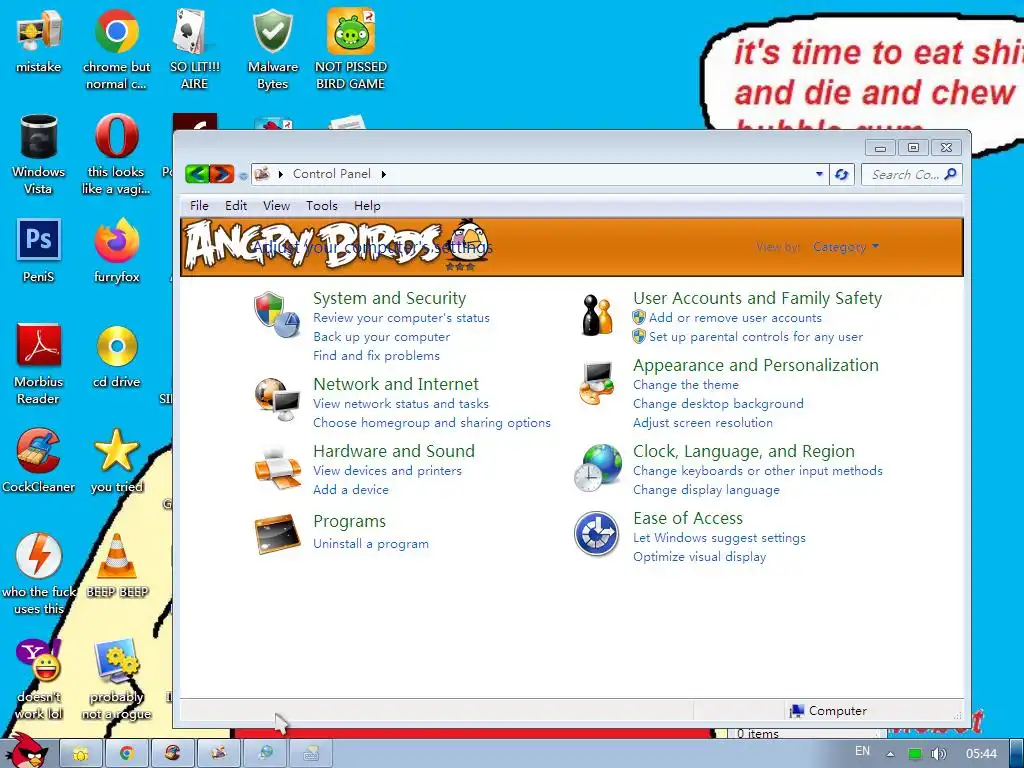Image resolution: width=1024 pixels, height=768 pixels.
Task: Select the Windows Vista recycle bin icon
Action: click(39, 136)
